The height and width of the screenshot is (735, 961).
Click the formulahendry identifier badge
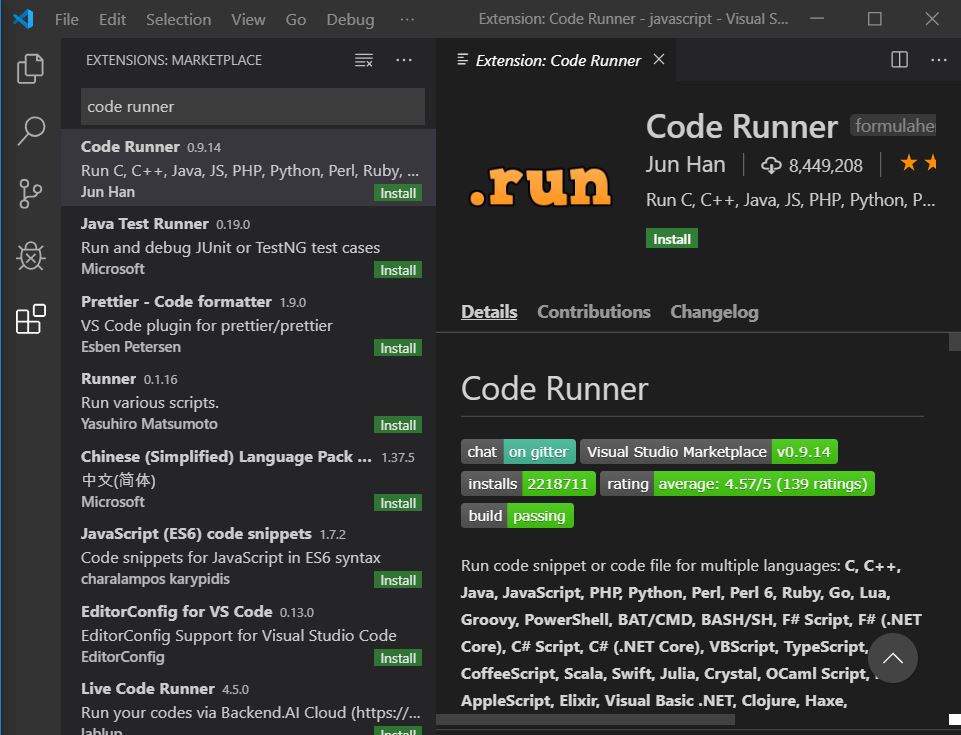(x=894, y=126)
